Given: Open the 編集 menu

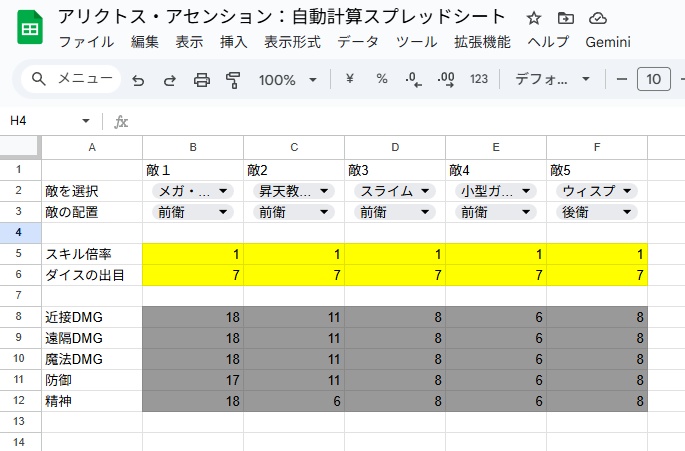Looking at the screenshot, I should (x=145, y=42).
